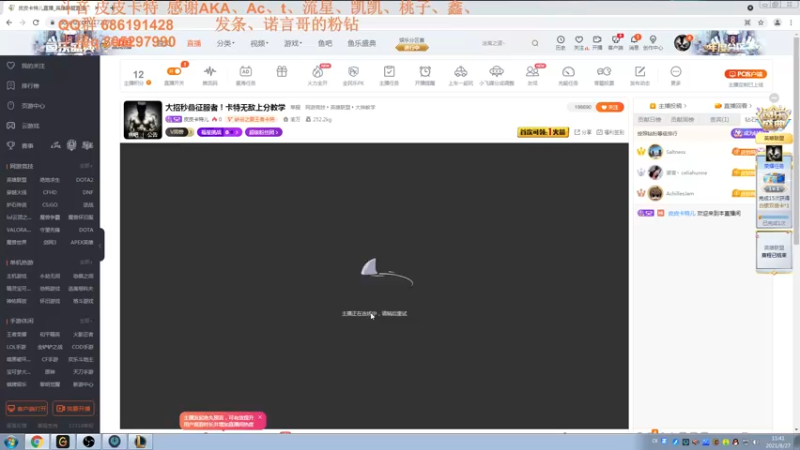Open the 直播回看 link
The height and width of the screenshot is (450, 800).
(733, 106)
